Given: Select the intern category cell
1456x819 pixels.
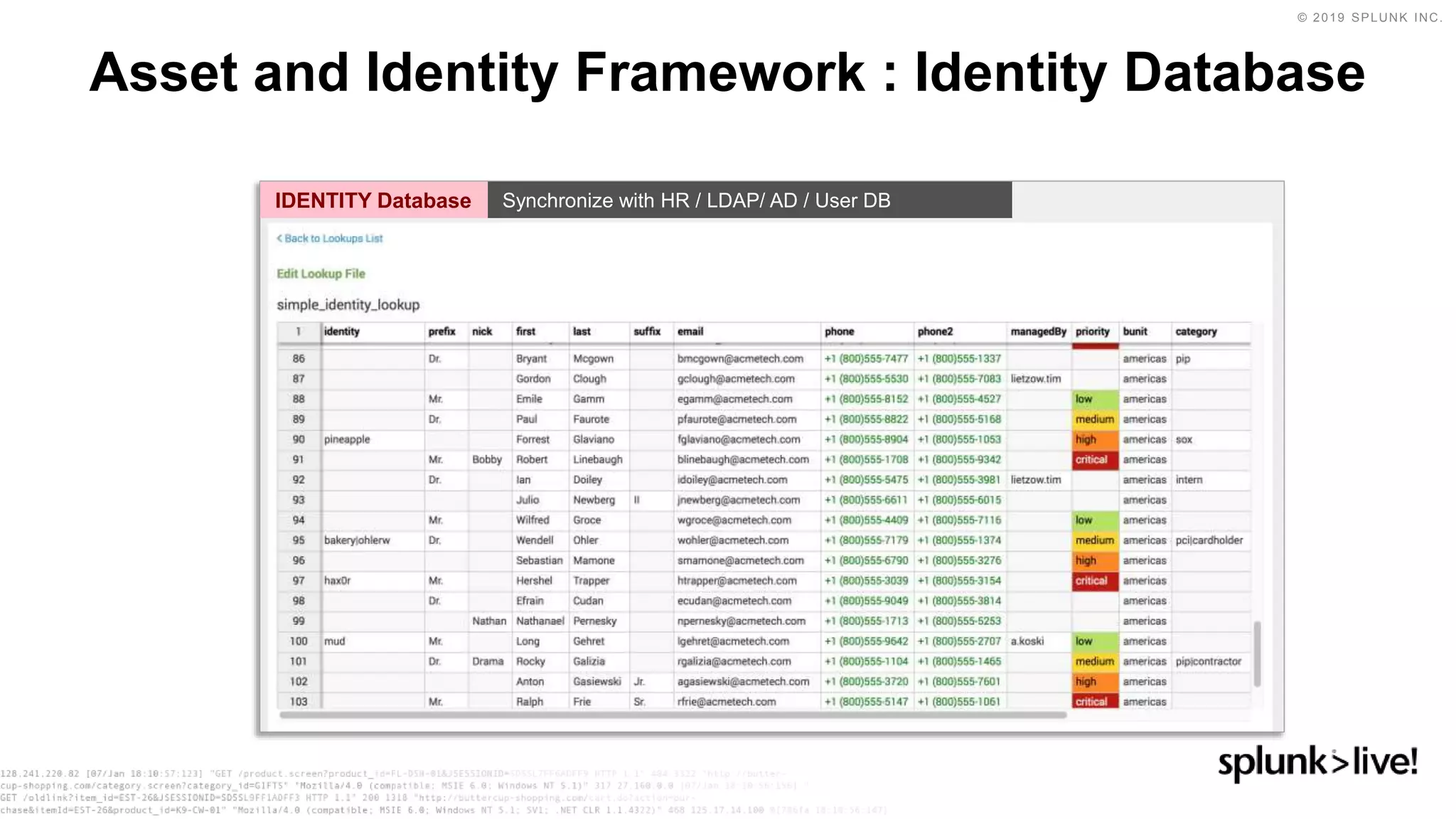Looking at the screenshot, I should pyautogui.click(x=1211, y=480).
